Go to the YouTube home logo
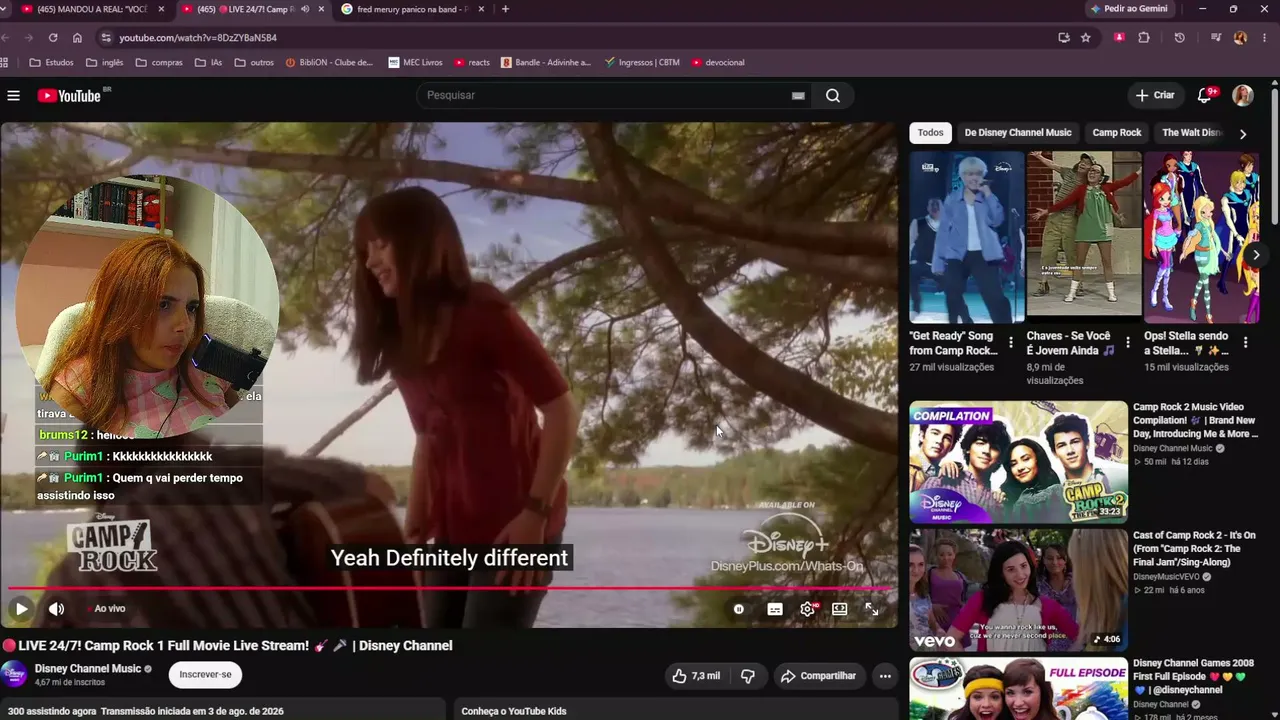The width and height of the screenshot is (1280, 720). [x=69, y=96]
